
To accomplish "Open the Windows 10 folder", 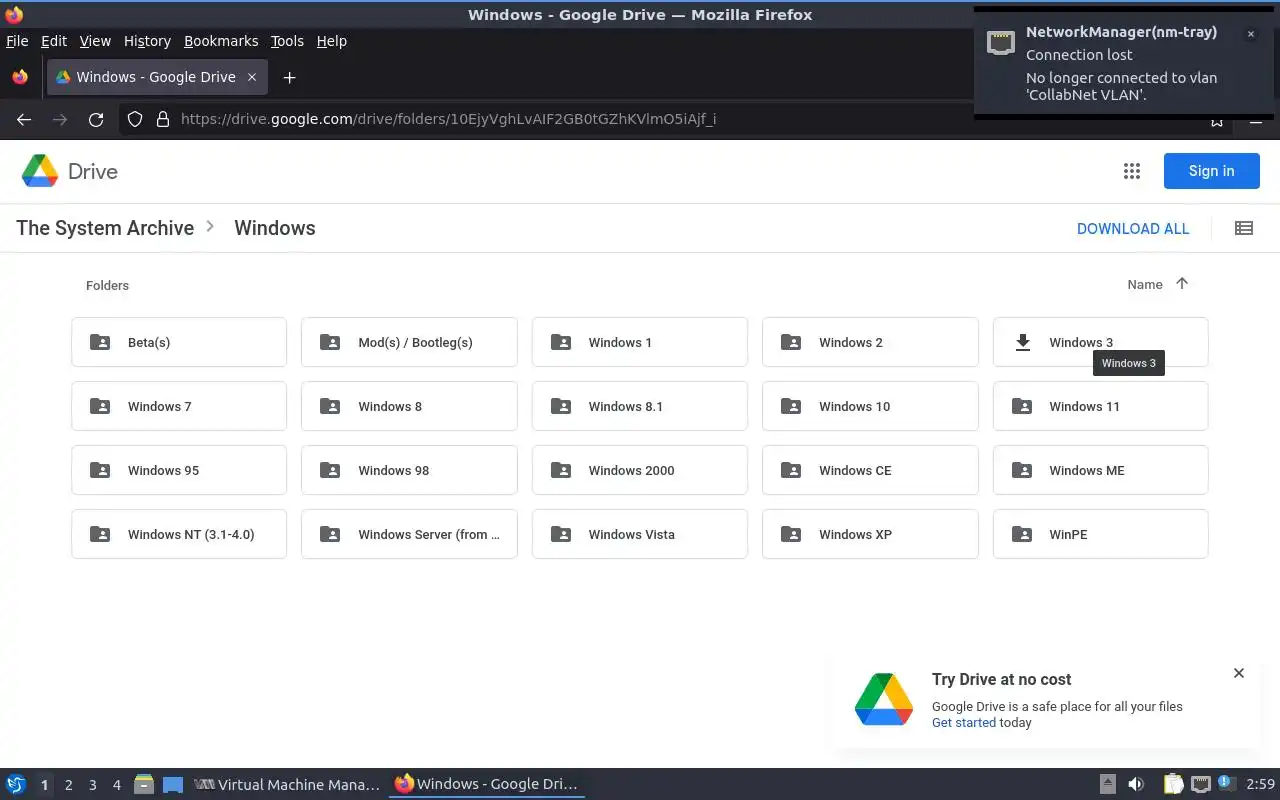I will tap(870, 406).
